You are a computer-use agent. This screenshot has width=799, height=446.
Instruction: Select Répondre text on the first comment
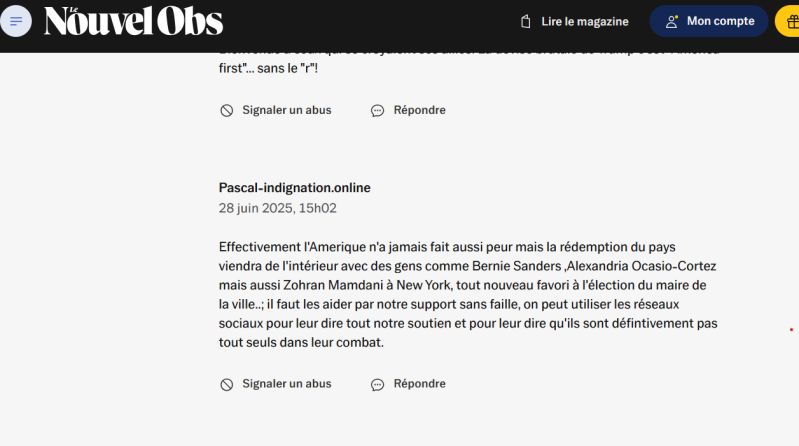419,110
